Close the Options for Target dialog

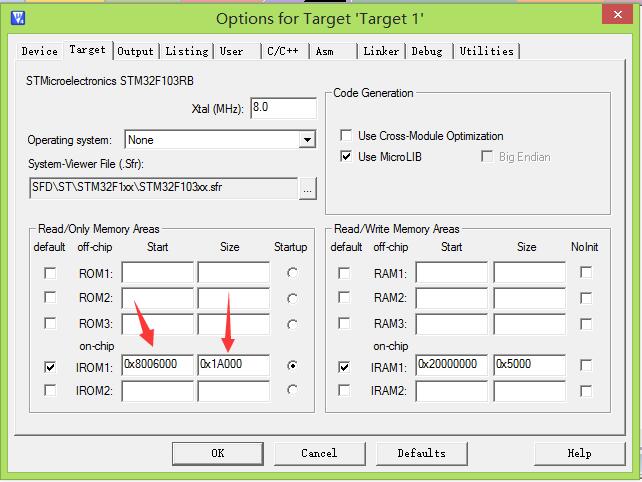click(x=617, y=14)
